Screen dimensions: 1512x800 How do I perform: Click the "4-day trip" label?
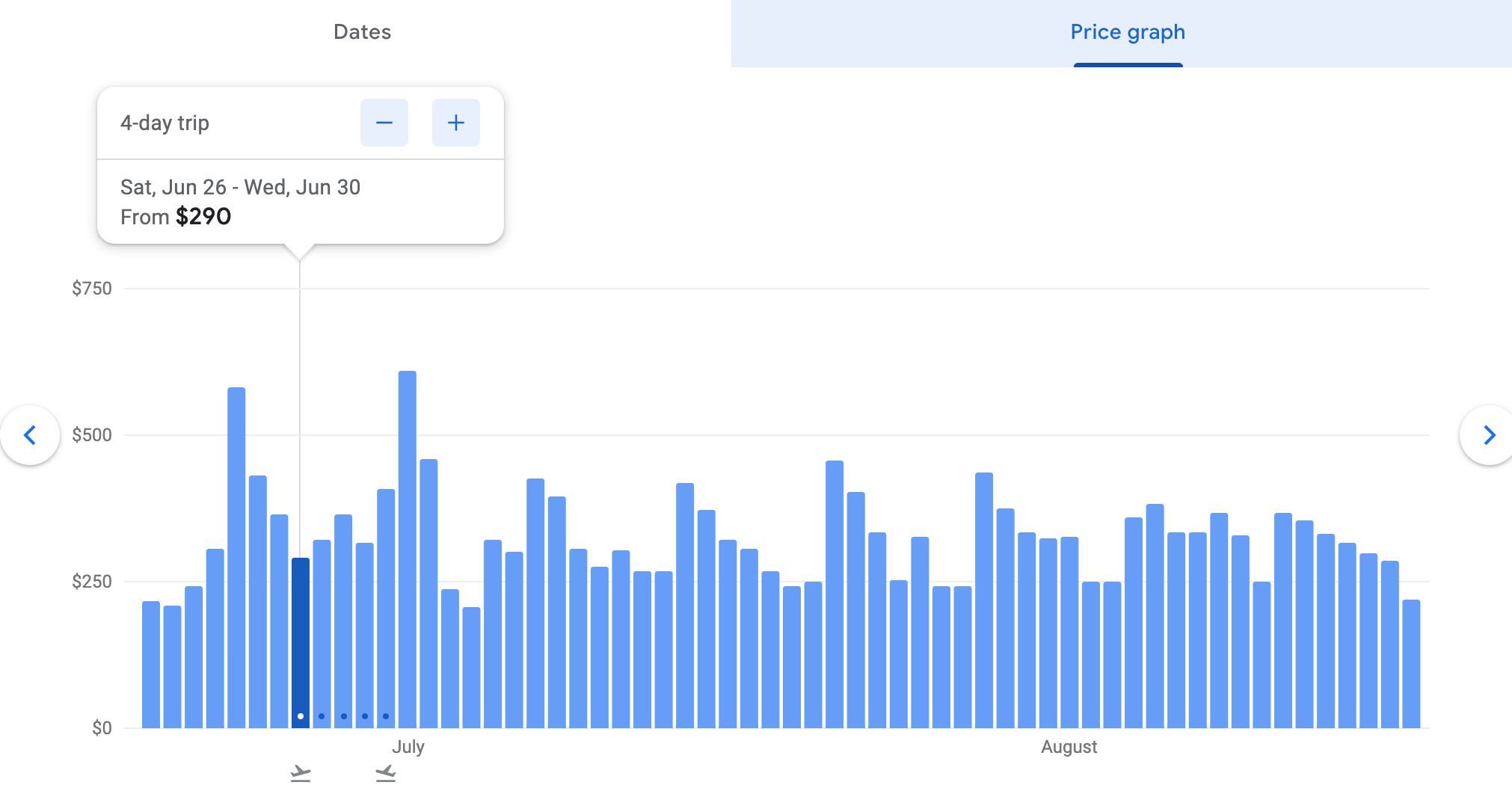[x=165, y=123]
